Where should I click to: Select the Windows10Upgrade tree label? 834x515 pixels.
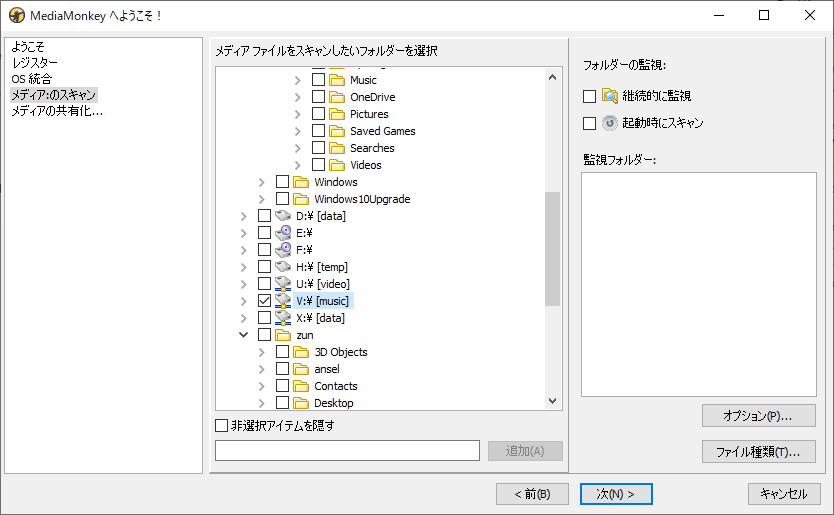[x=362, y=199]
